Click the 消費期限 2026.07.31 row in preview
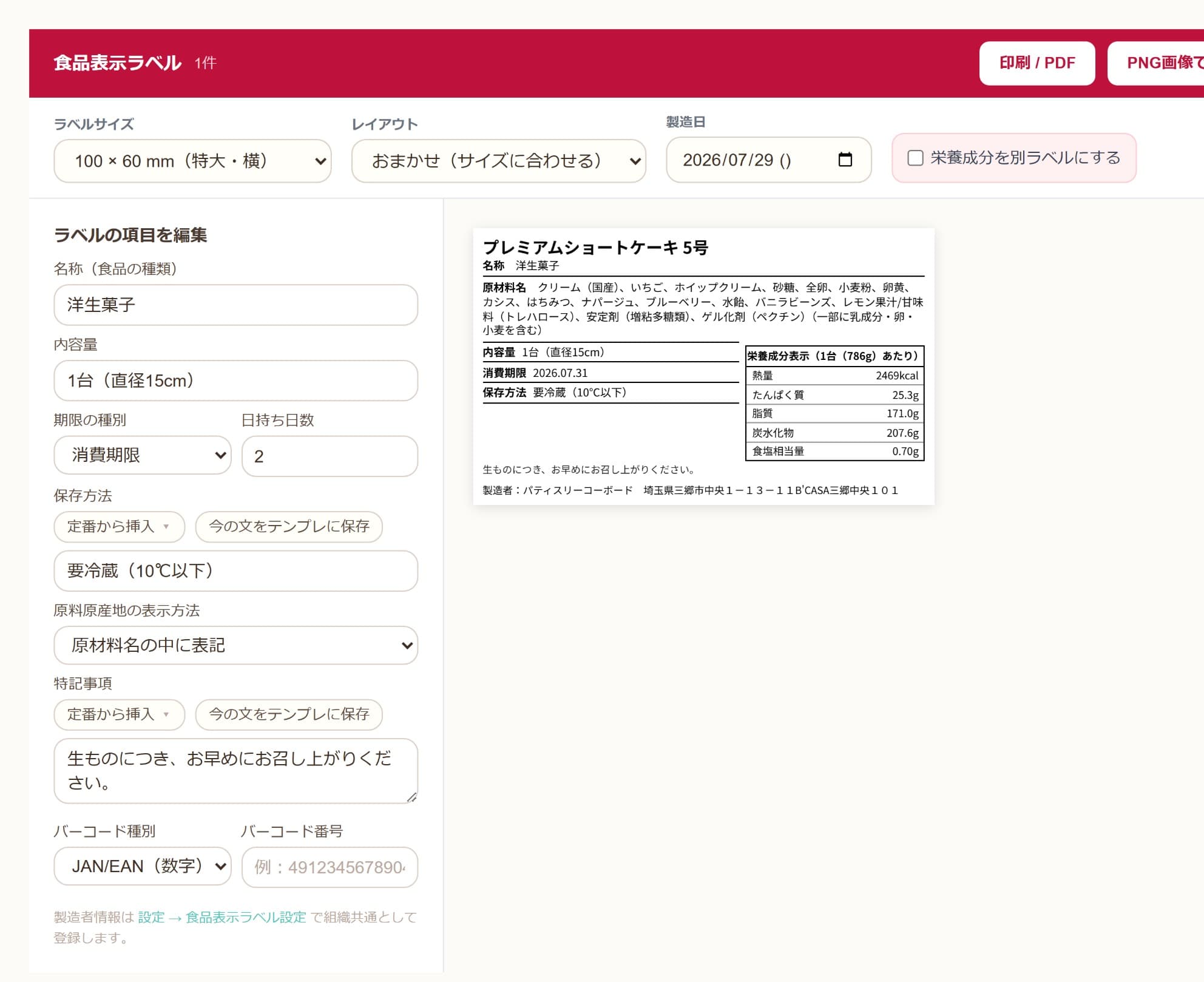This screenshot has width=1204, height=982. (610, 373)
